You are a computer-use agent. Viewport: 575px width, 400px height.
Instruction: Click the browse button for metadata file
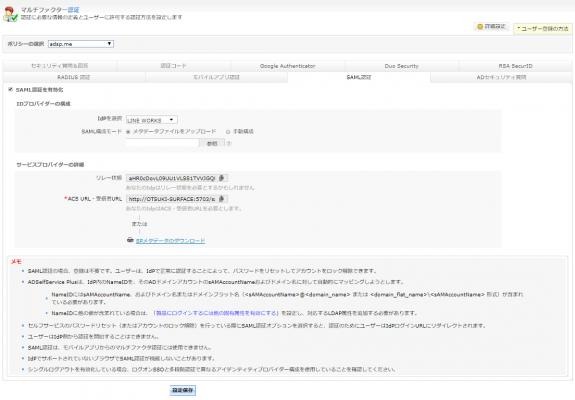(212, 143)
